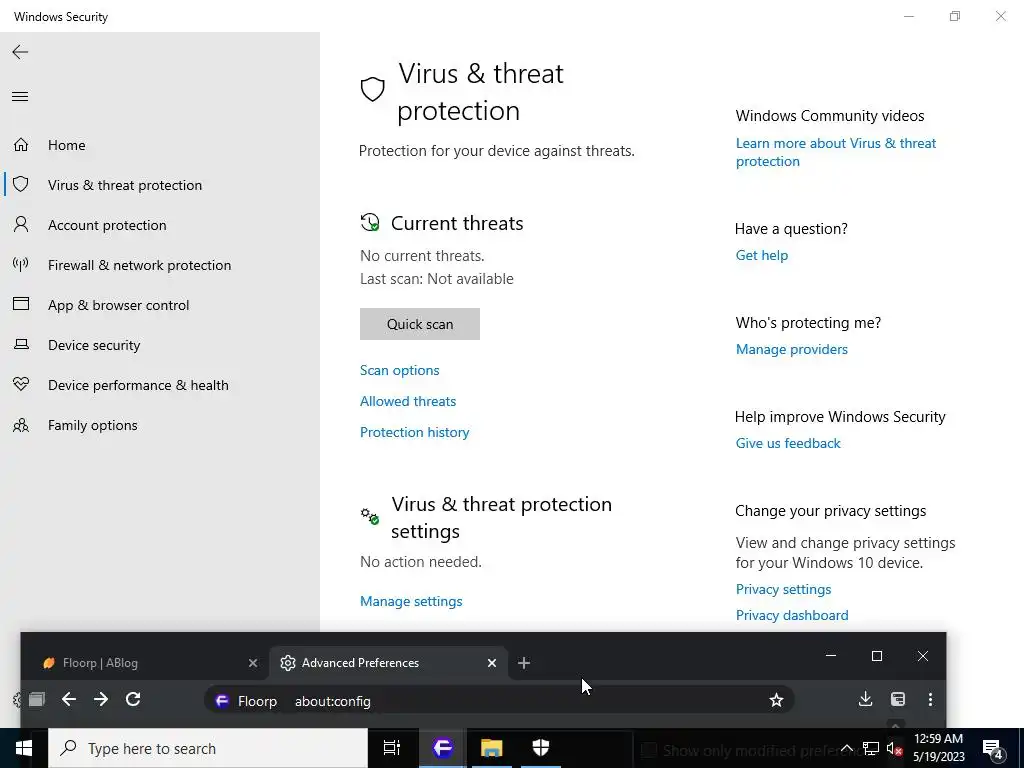The height and width of the screenshot is (768, 1024).
Task: Reload the Floorp about:config page
Action: [x=133, y=699]
